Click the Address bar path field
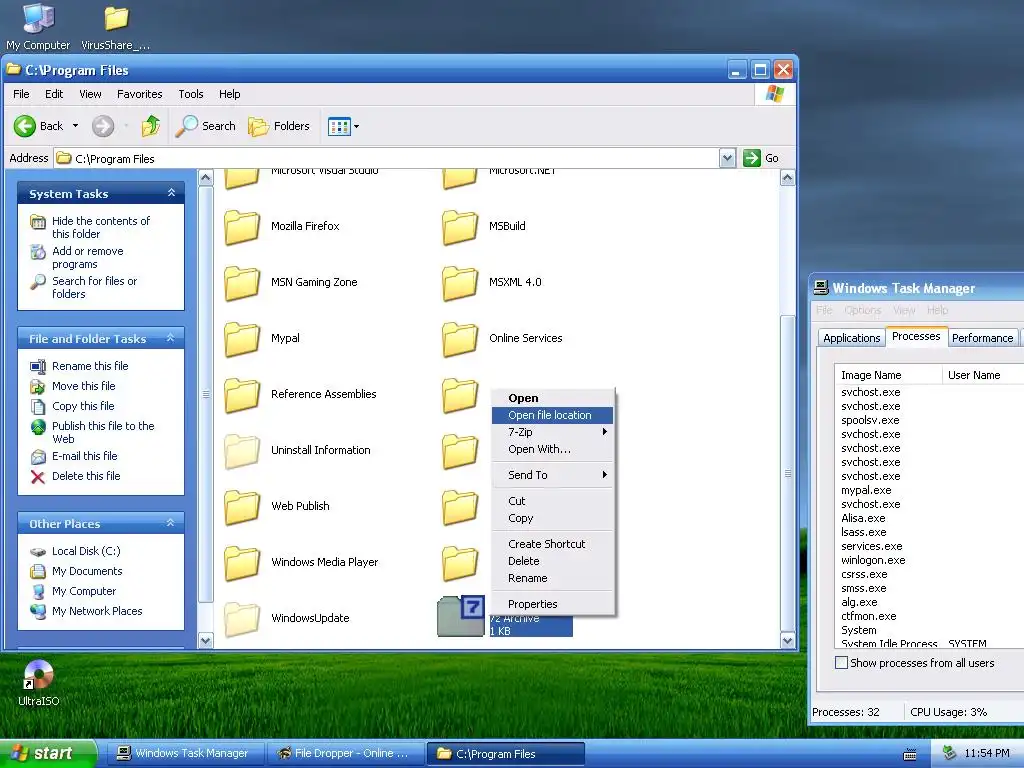 click(x=387, y=158)
